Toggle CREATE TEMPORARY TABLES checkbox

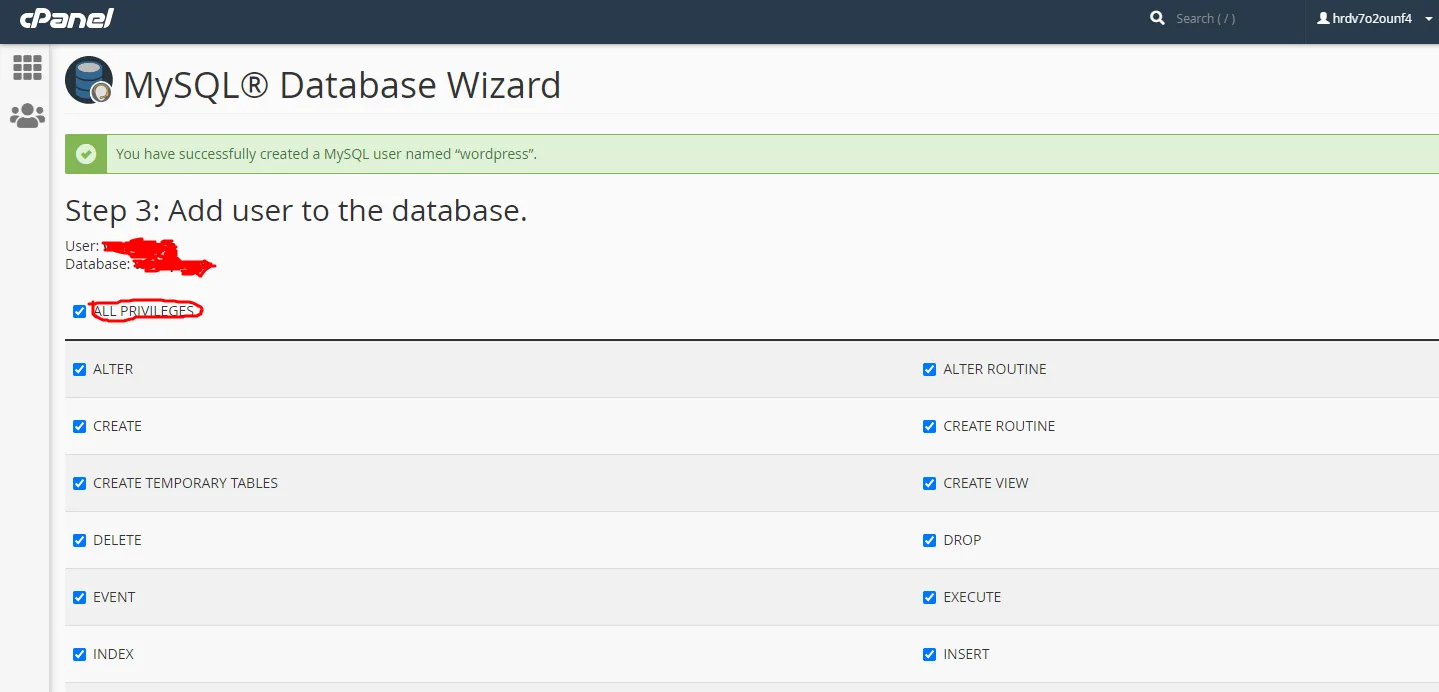click(80, 483)
